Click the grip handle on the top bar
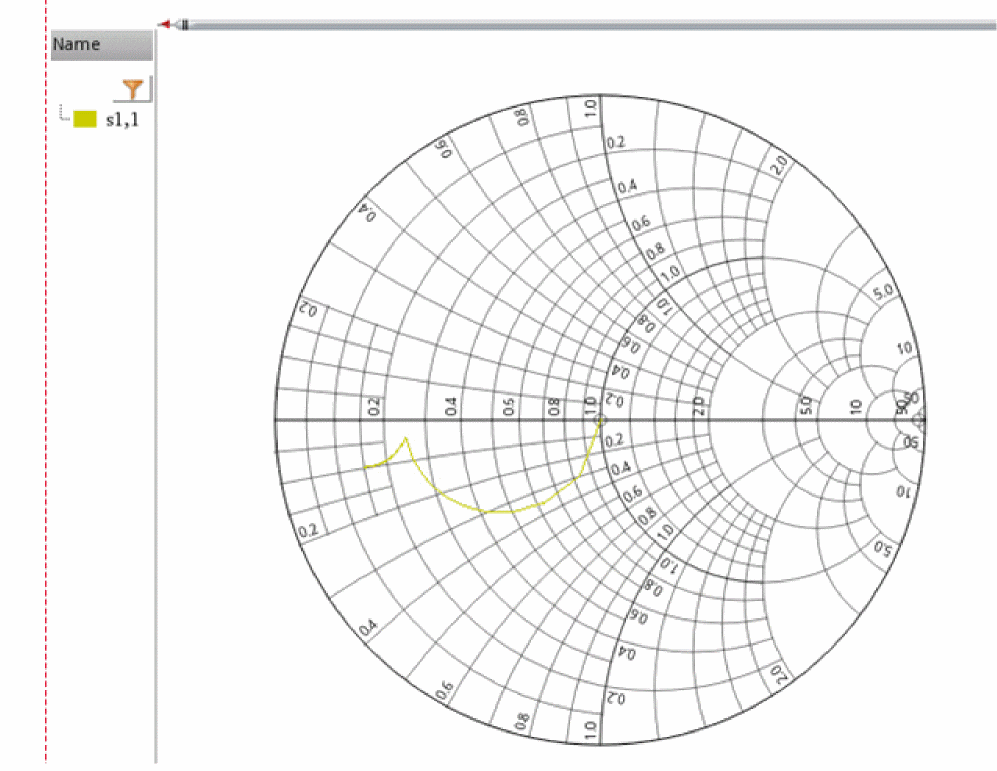 coord(185,24)
